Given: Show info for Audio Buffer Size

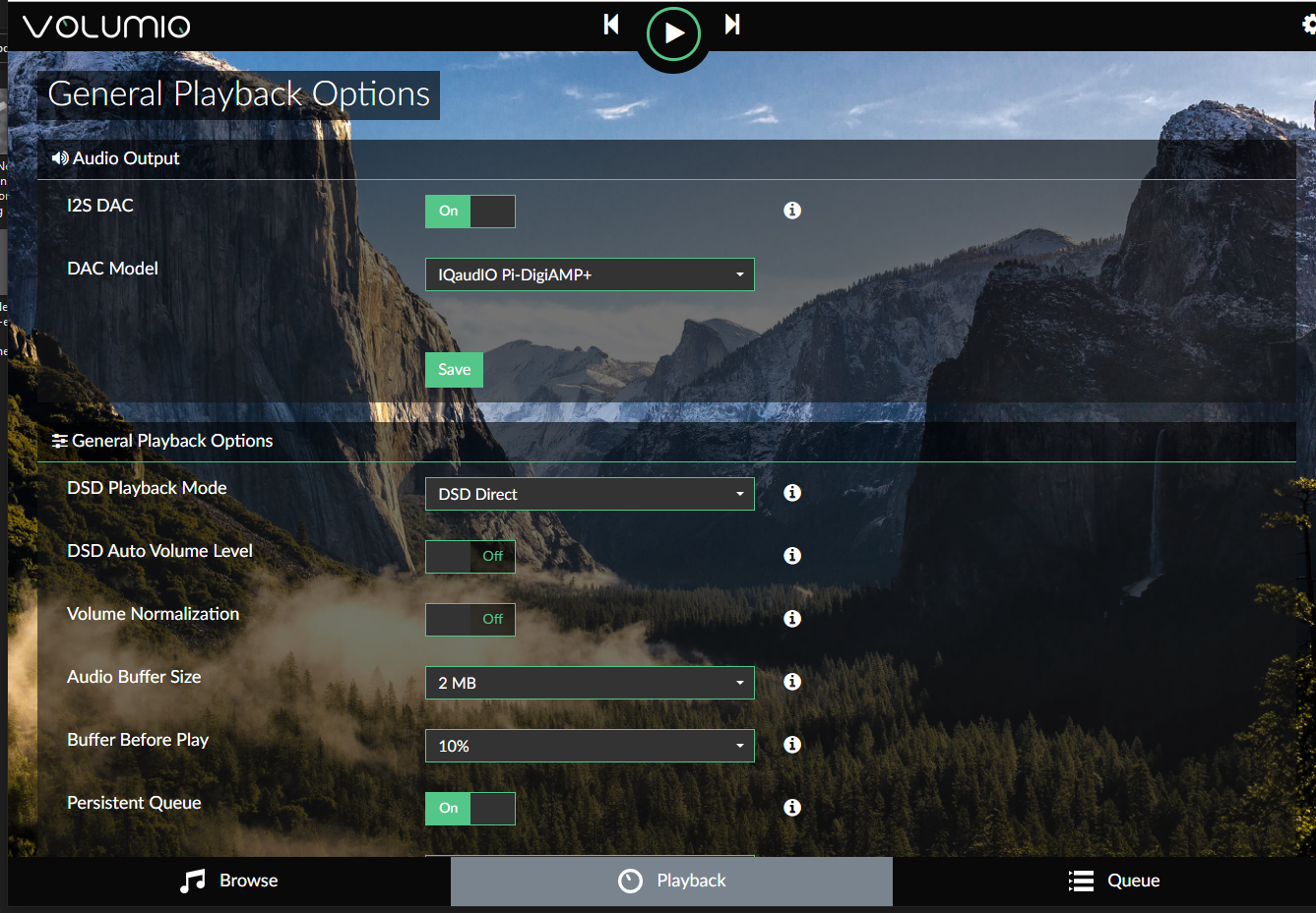Looking at the screenshot, I should [791, 682].
